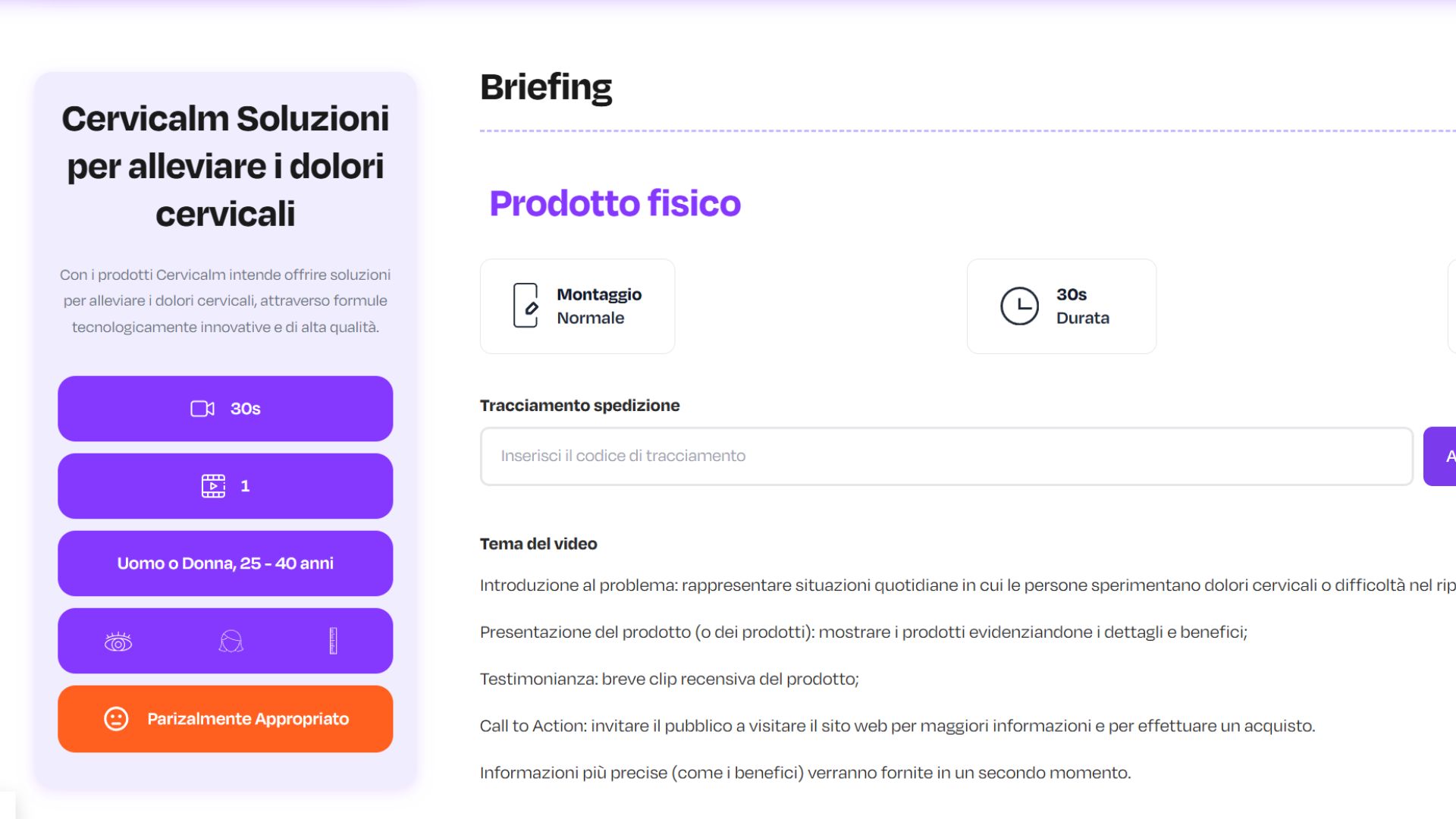Click the "Montaggio Normale" card text
1456x819 pixels.
tap(599, 306)
